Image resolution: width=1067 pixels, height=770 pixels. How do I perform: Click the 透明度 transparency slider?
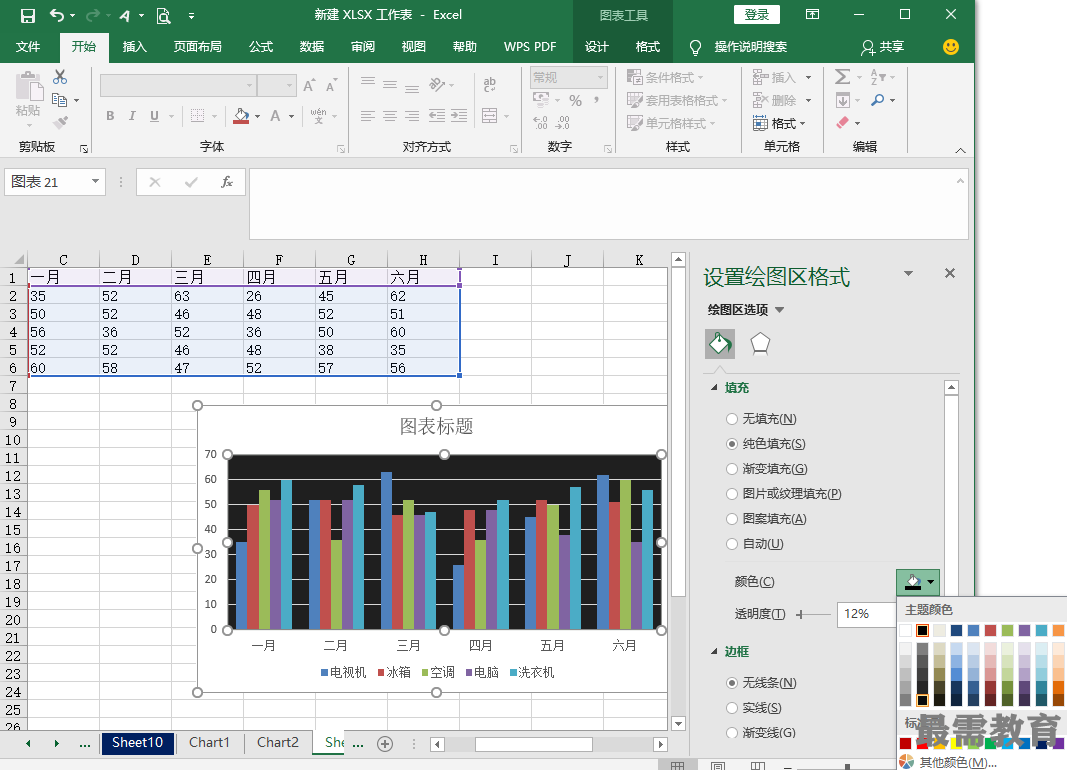(813, 614)
